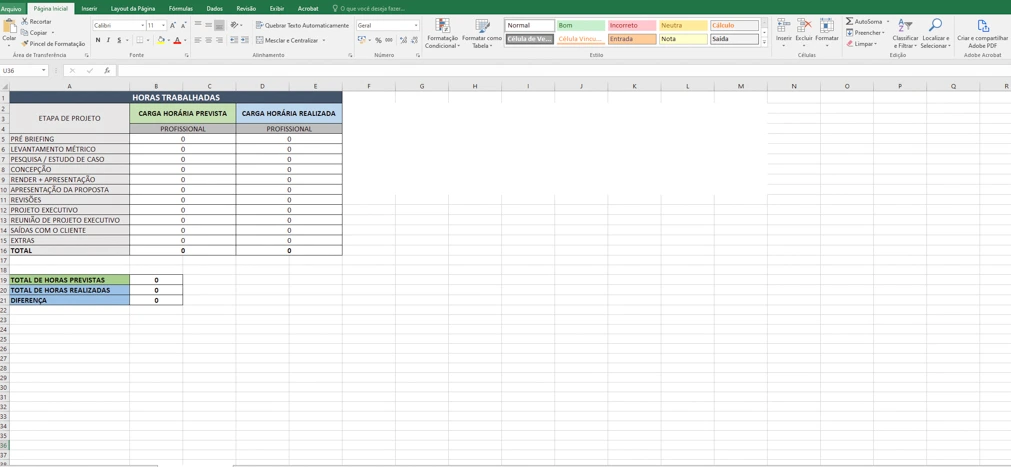Open Localizar e Selecionar
This screenshot has width=1011, height=467.
(x=935, y=34)
